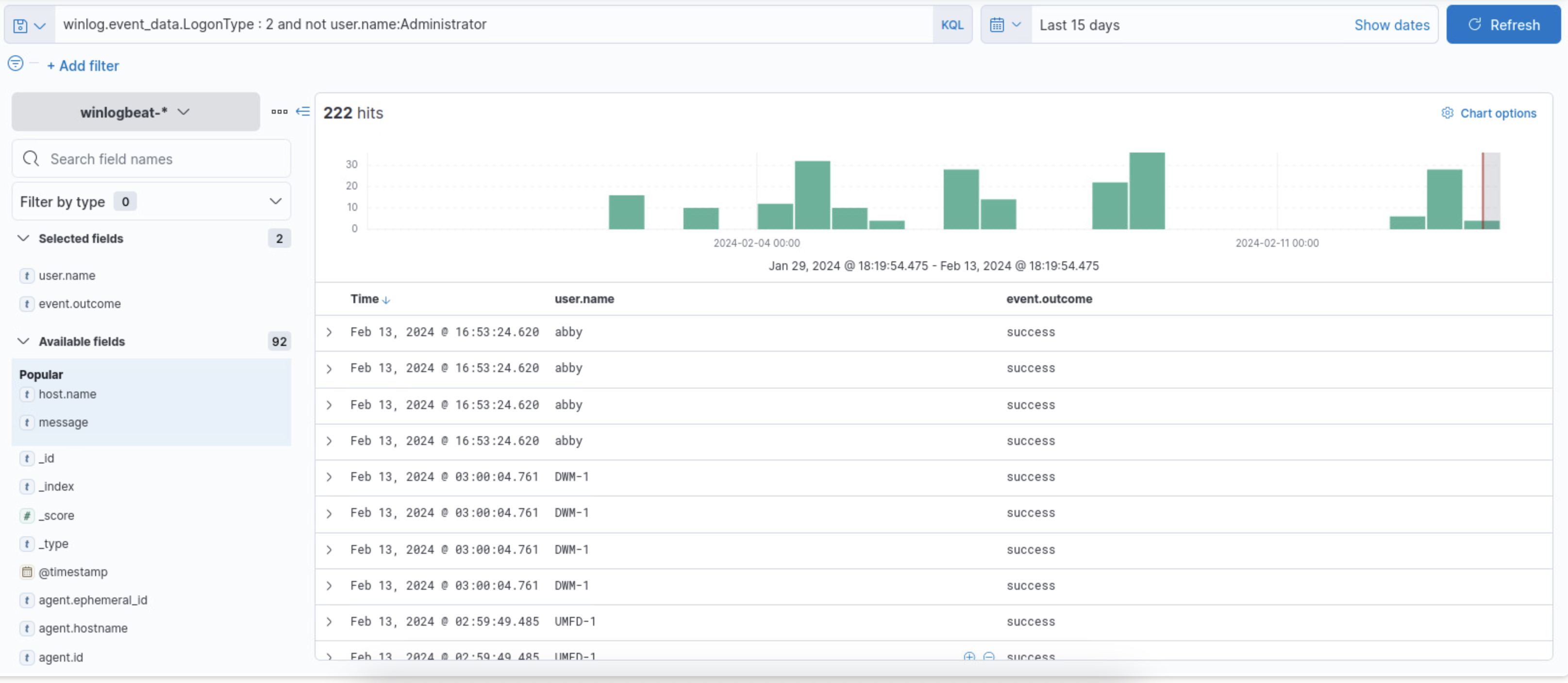Click the tallest histogram bar

pyautogui.click(x=1147, y=191)
